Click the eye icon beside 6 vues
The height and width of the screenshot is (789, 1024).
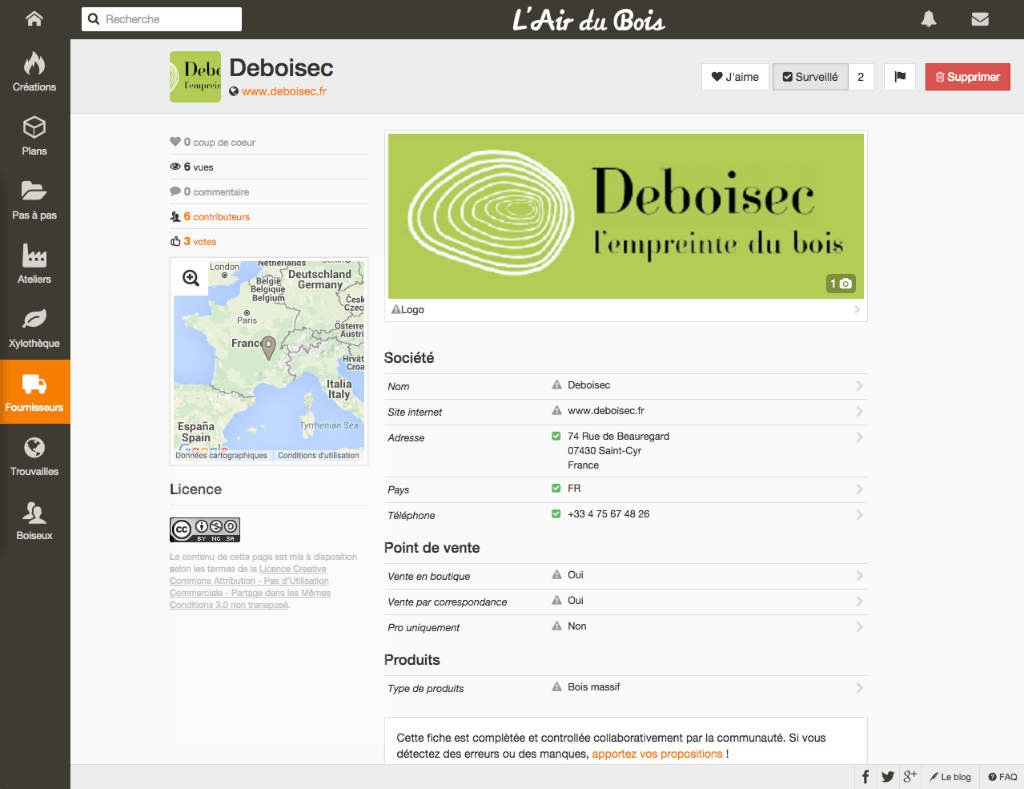[175, 167]
